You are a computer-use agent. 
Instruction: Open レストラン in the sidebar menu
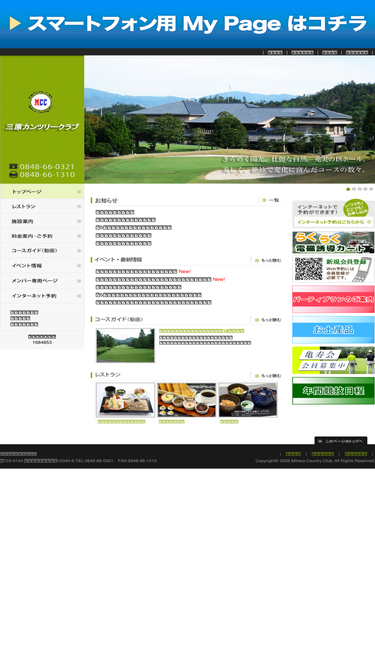pos(42,206)
